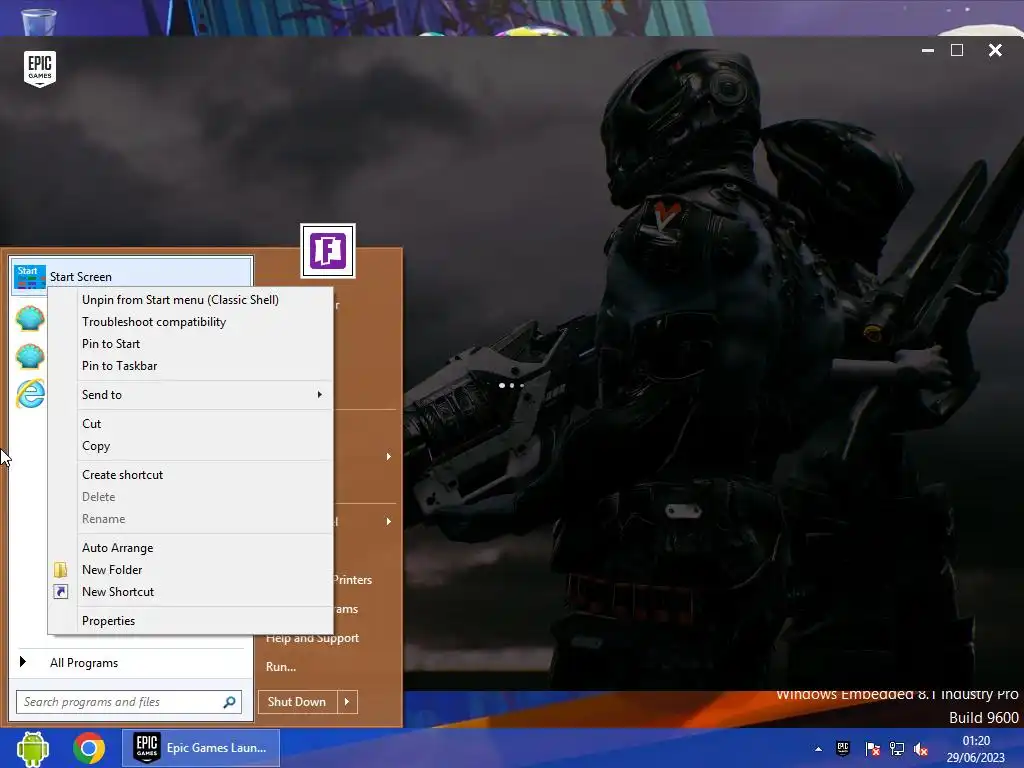Launch Internet Explorer from start menu
The height and width of the screenshot is (768, 1024).
pos(30,393)
